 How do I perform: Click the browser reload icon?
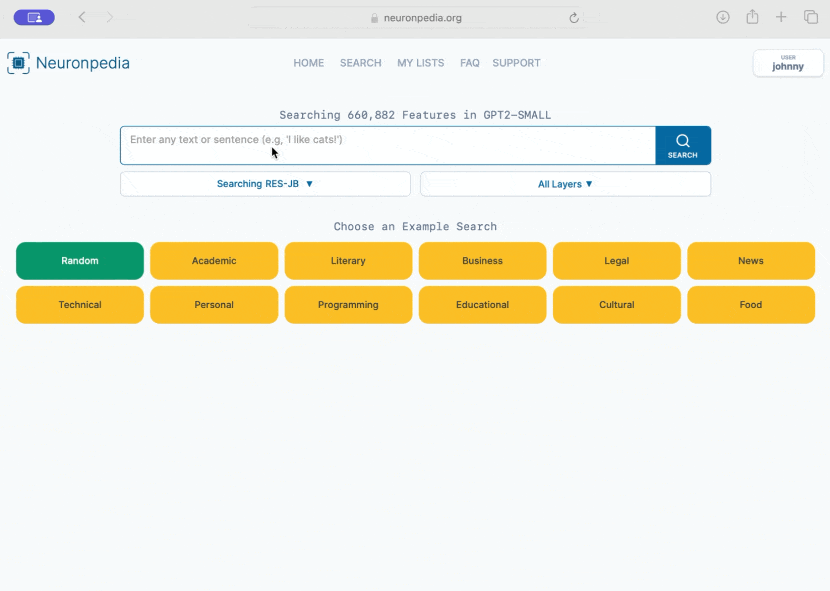coord(574,18)
